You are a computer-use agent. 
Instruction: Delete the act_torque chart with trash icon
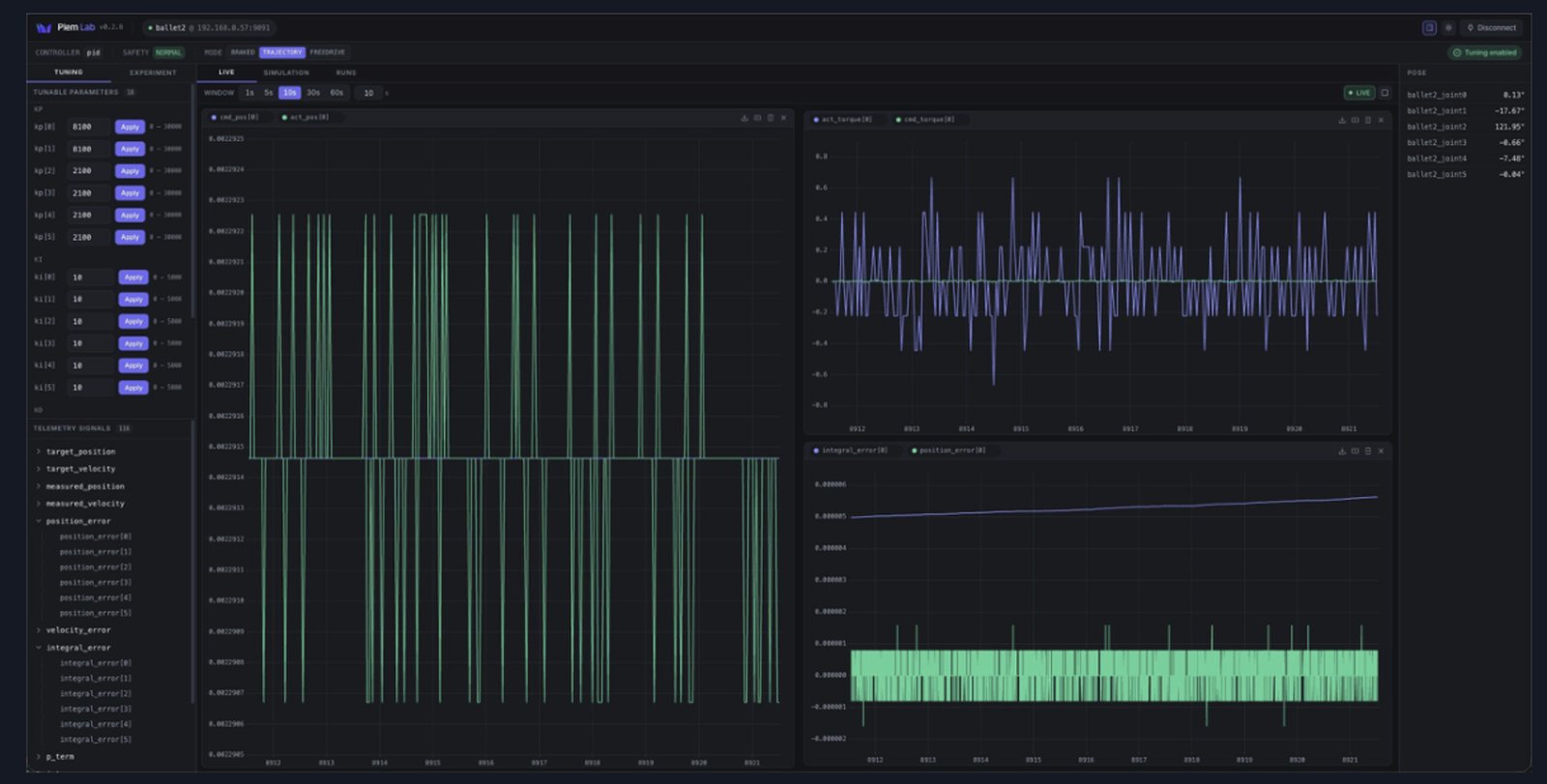(1367, 120)
